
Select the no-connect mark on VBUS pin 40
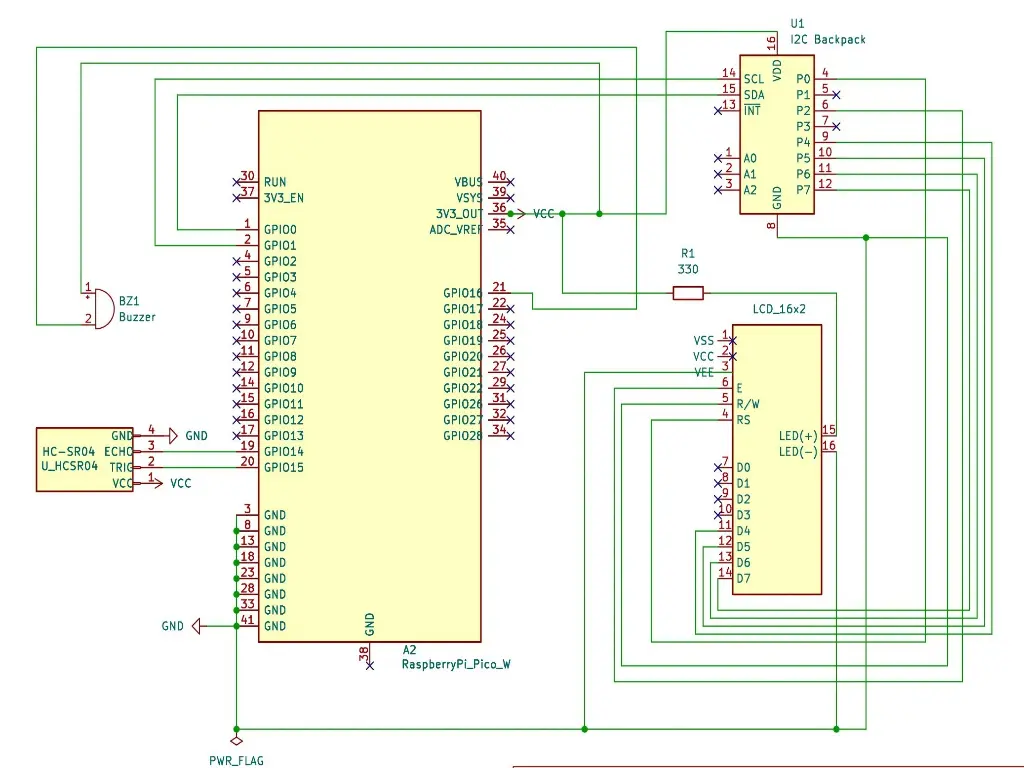pyautogui.click(x=510, y=182)
